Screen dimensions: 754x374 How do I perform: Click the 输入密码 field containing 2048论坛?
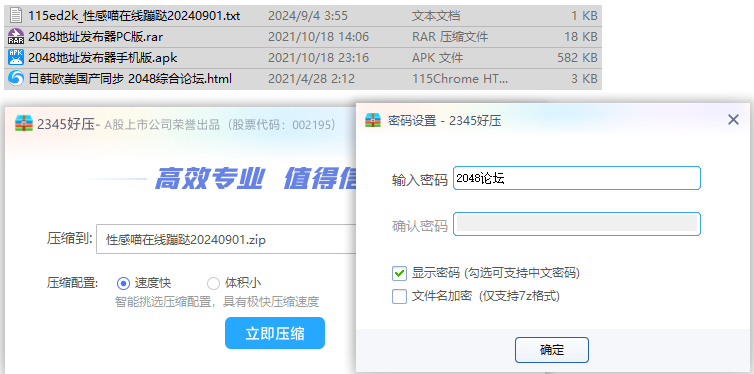click(x=577, y=178)
